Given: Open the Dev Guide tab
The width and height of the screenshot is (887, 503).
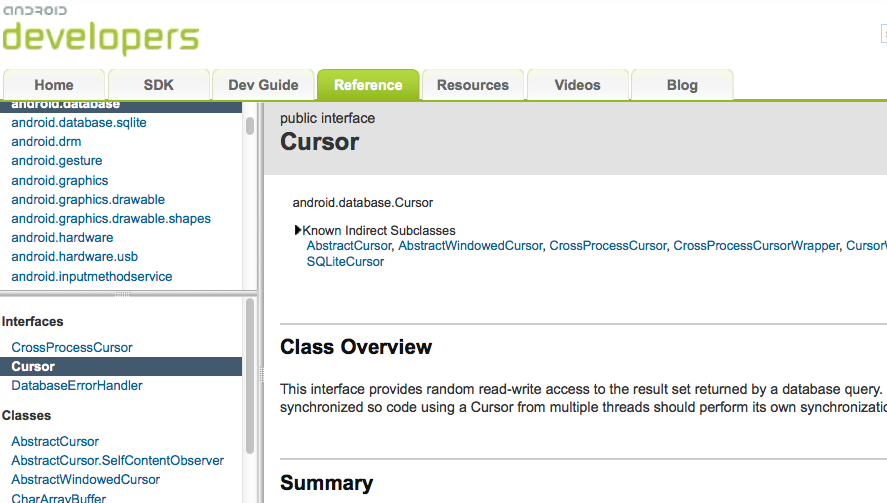Looking at the screenshot, I should point(263,85).
